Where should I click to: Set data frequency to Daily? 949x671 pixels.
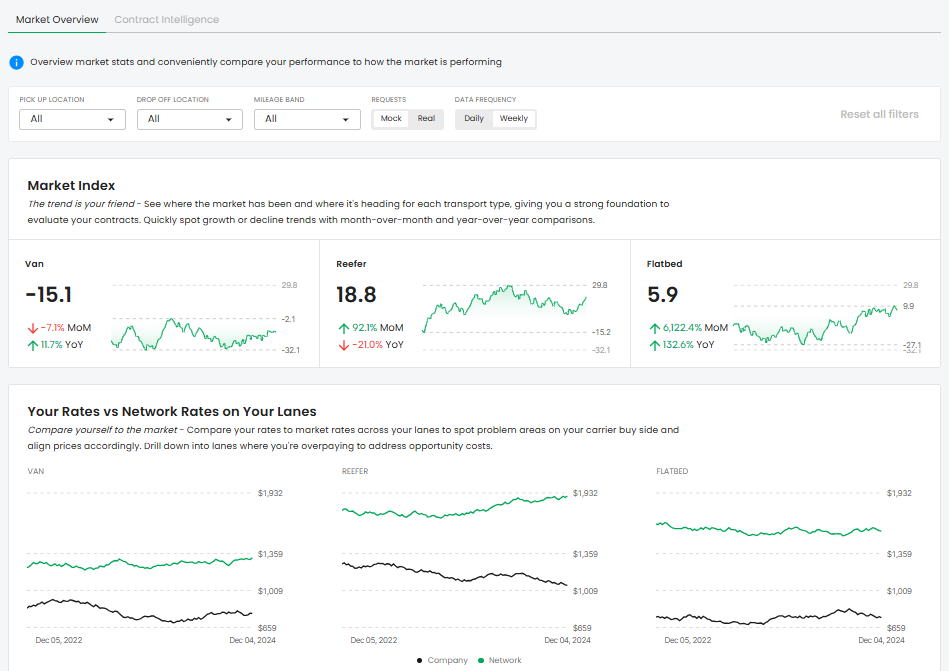point(474,119)
